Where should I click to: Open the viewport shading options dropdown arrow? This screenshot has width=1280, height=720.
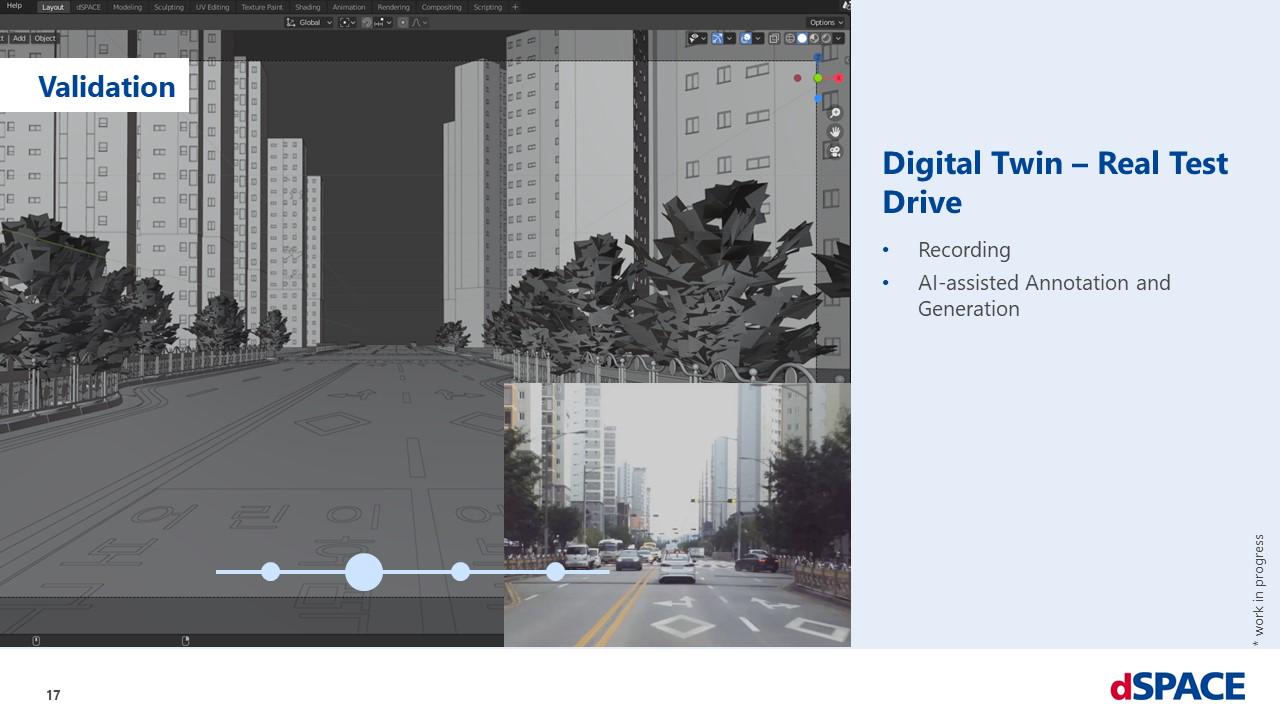coord(838,38)
